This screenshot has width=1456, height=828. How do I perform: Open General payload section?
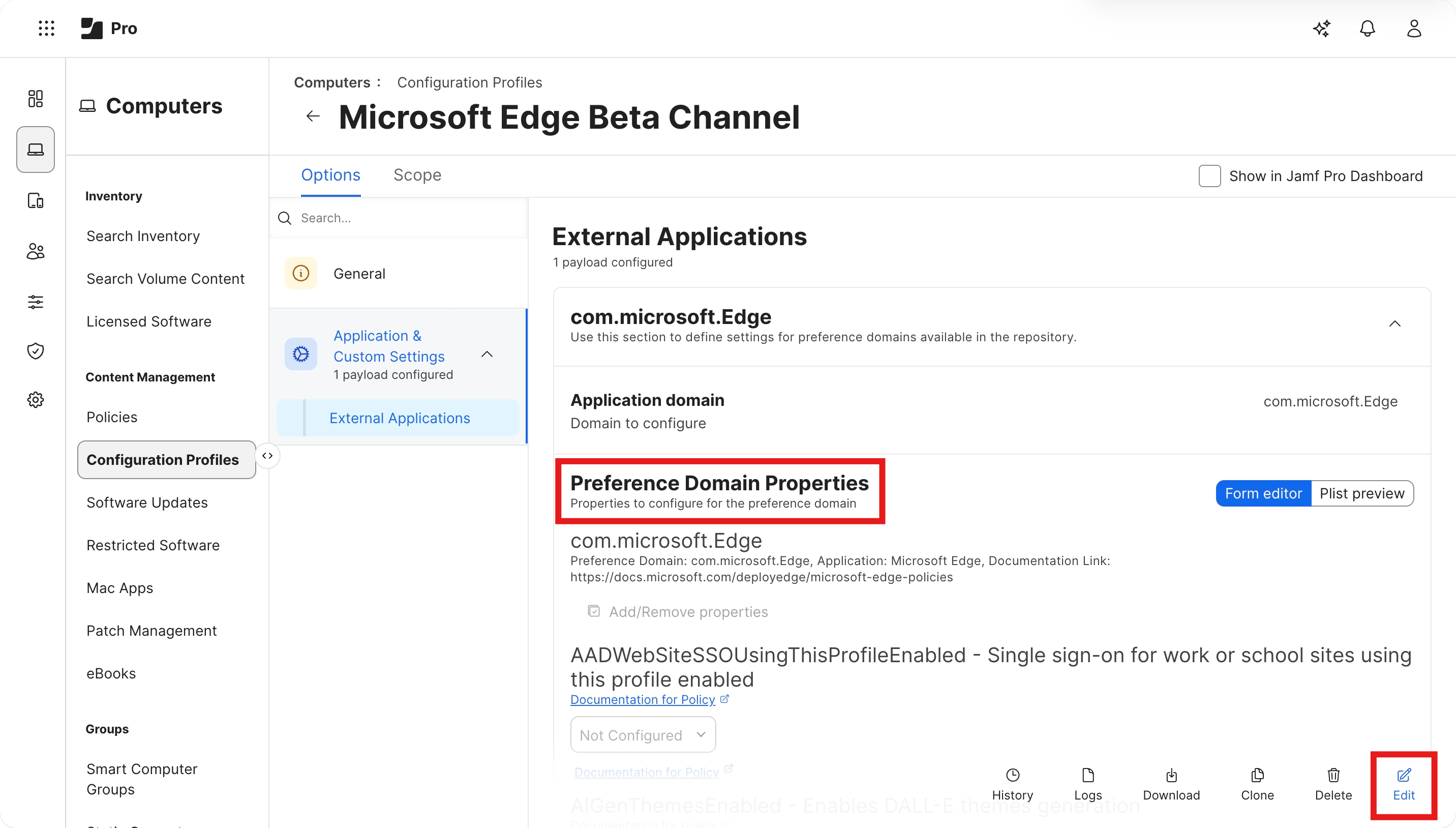click(x=399, y=274)
